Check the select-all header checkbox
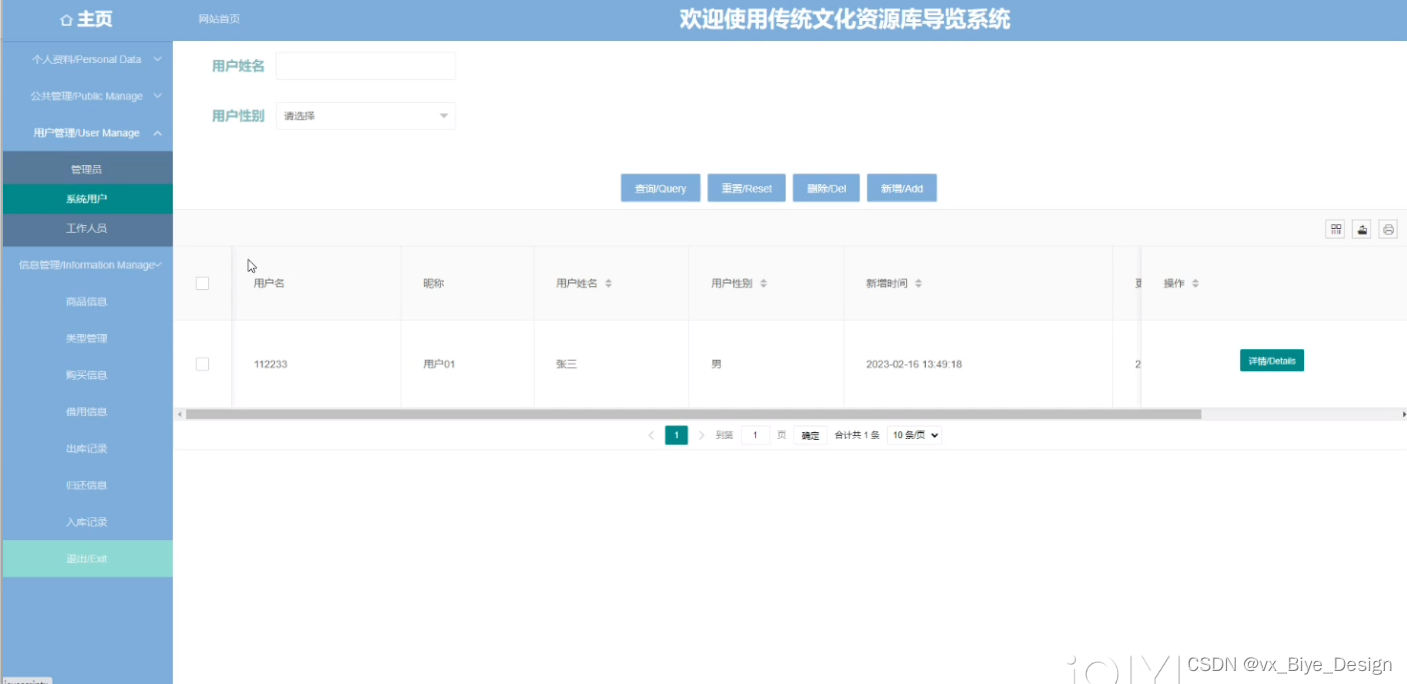Viewport: 1407px width, 684px height. click(202, 284)
